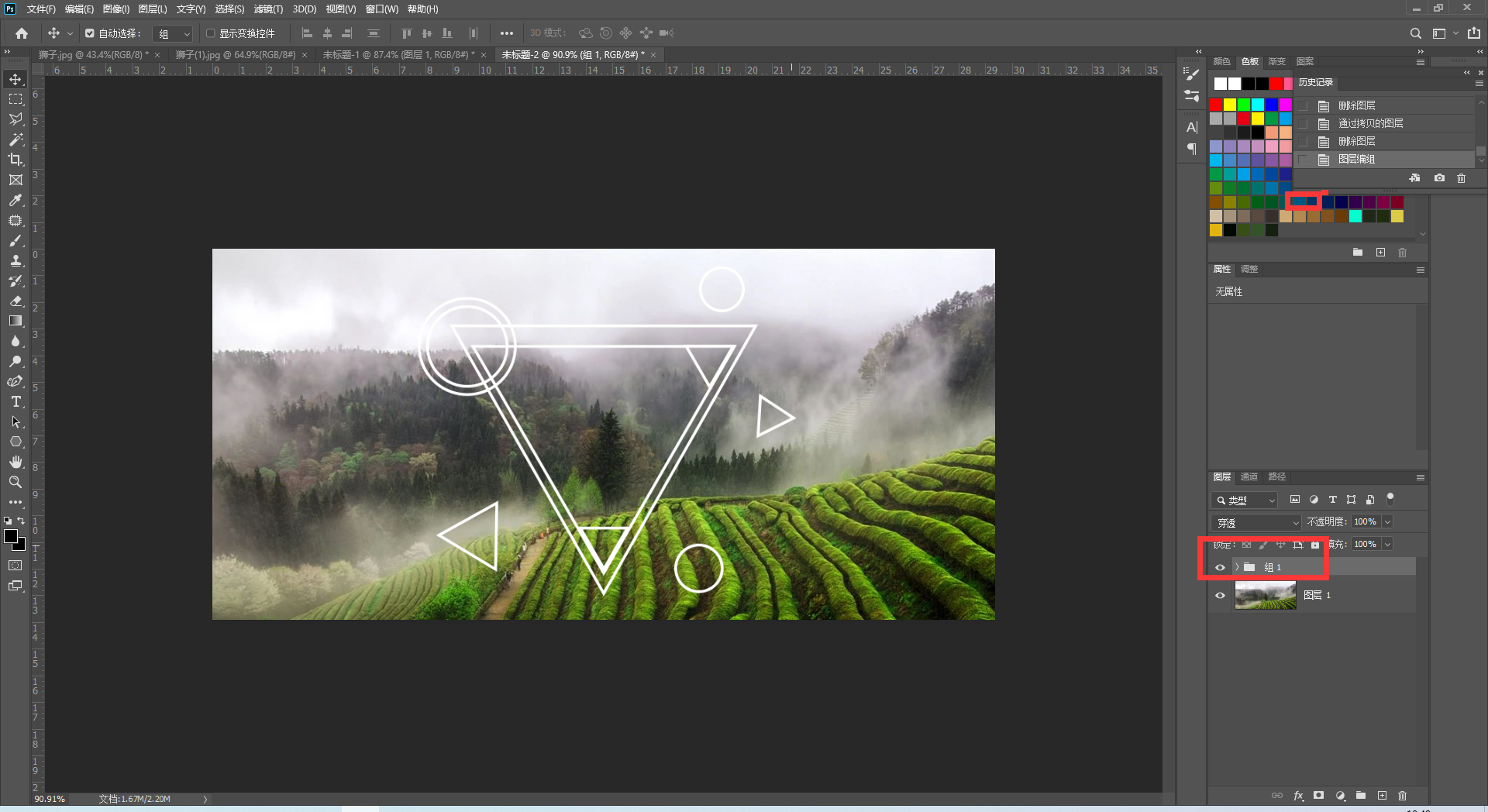Open the collapsed Paragraph panel icon

tap(1192, 149)
